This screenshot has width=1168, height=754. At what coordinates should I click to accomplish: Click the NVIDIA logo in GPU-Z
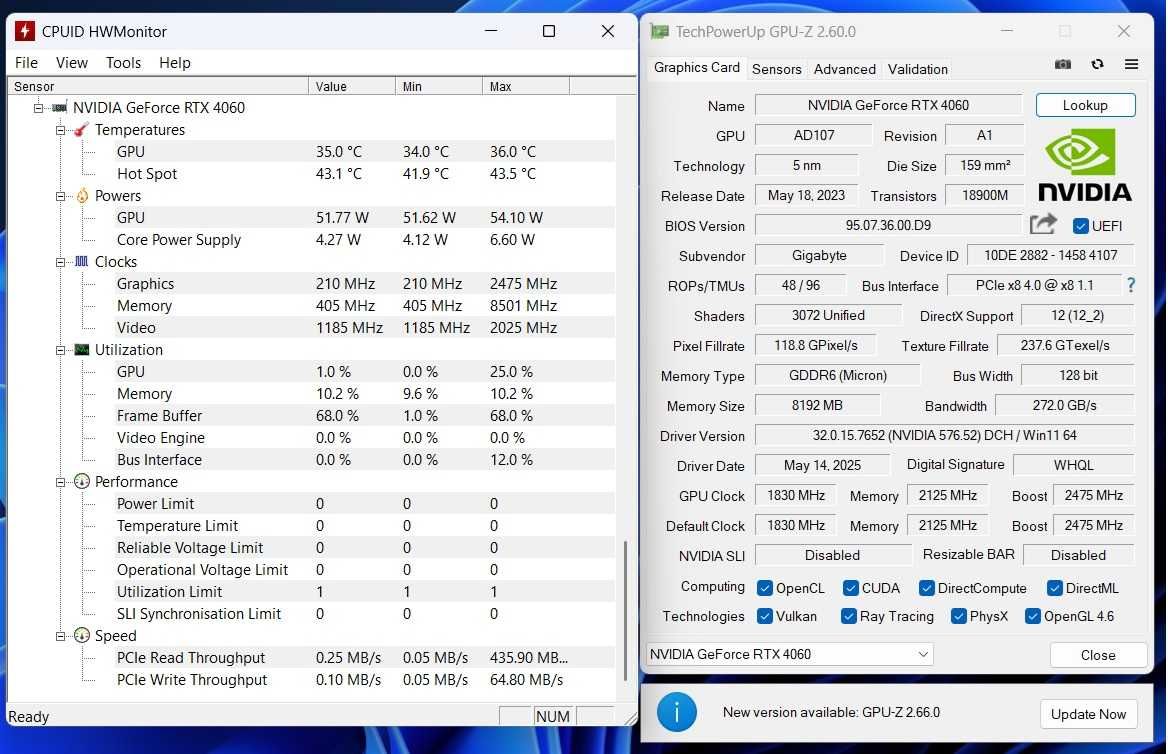point(1084,165)
